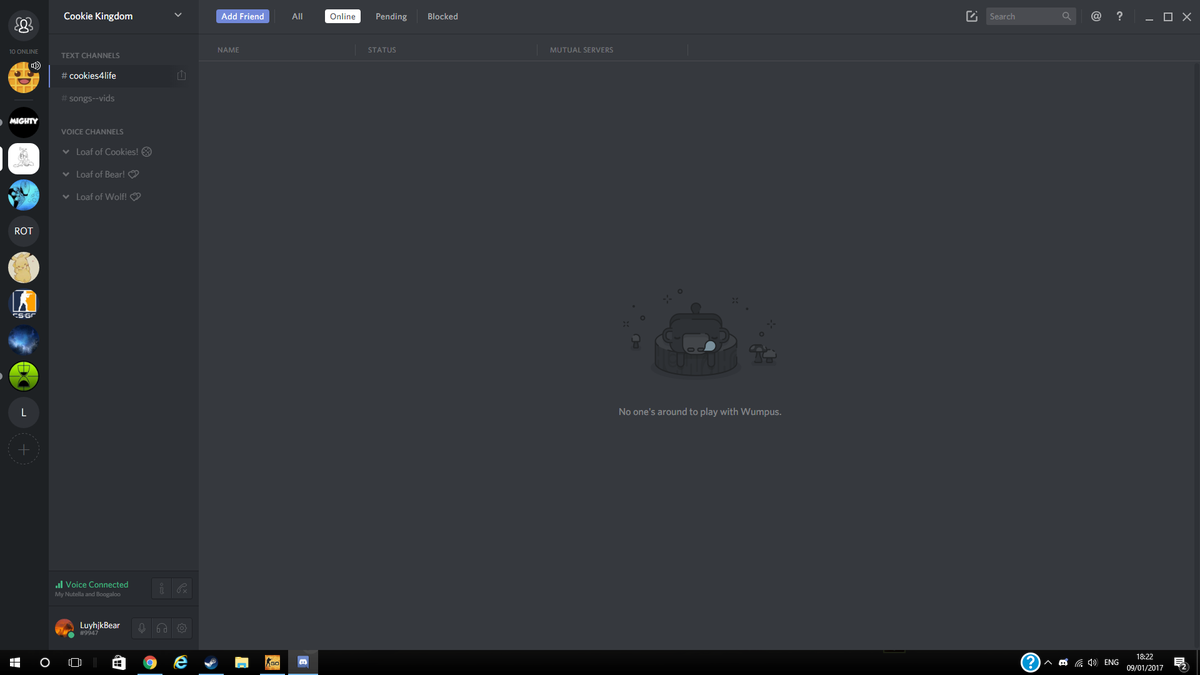Click the NAME column header
The image size is (1200, 675).
(228, 50)
